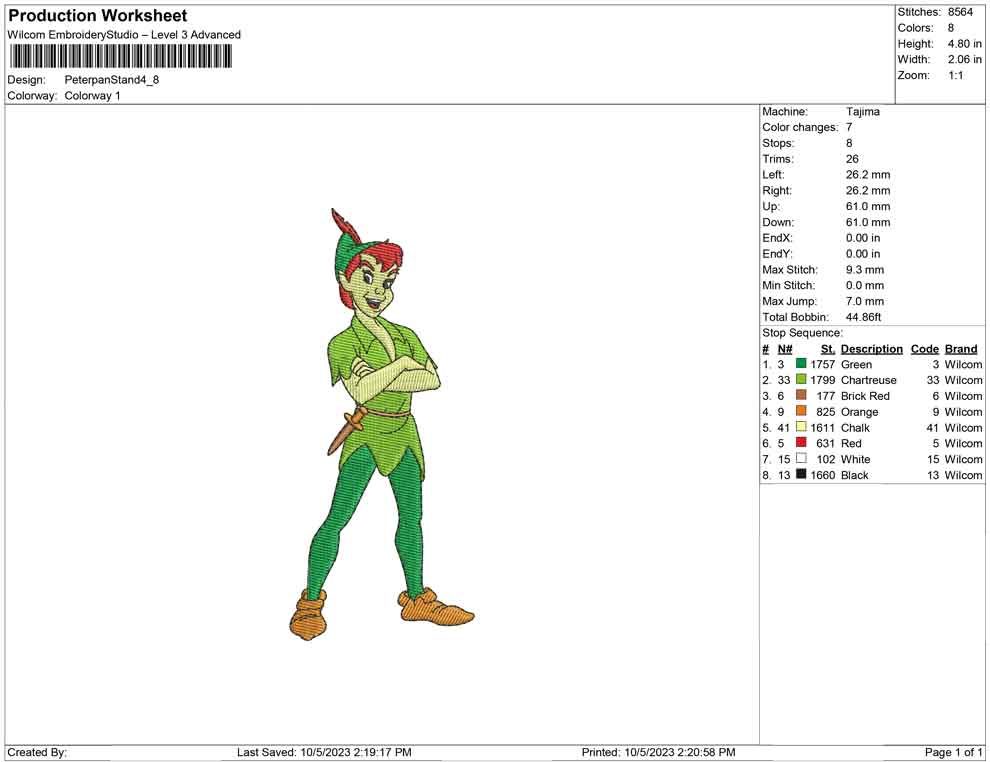Click the 'Colorway 1' value
The width and height of the screenshot is (990, 762).
[x=92, y=95]
